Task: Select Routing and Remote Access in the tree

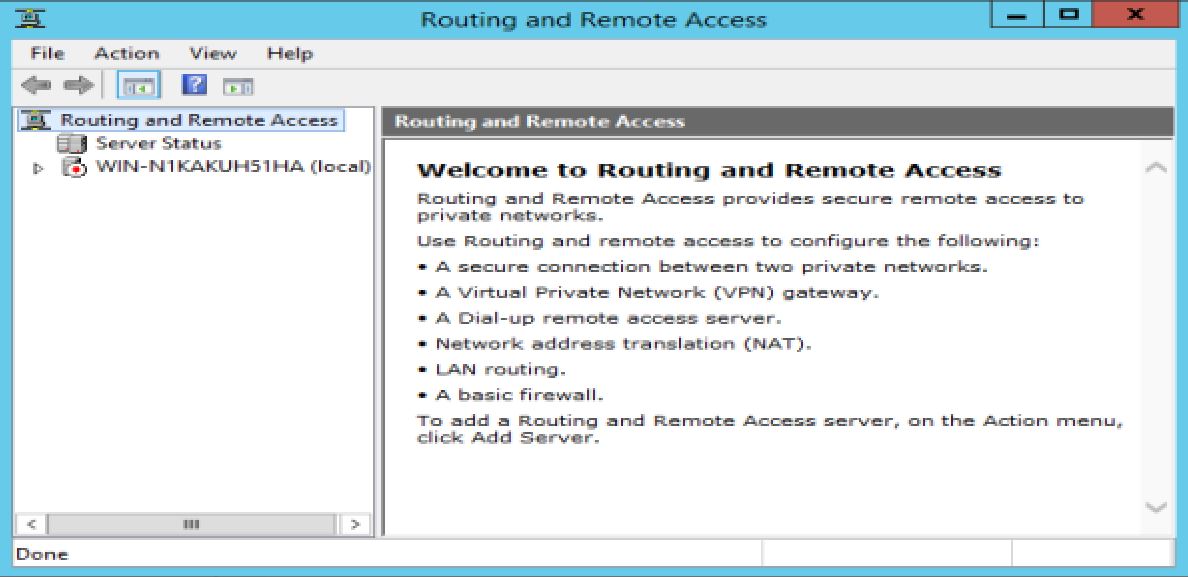Action: coord(199,120)
